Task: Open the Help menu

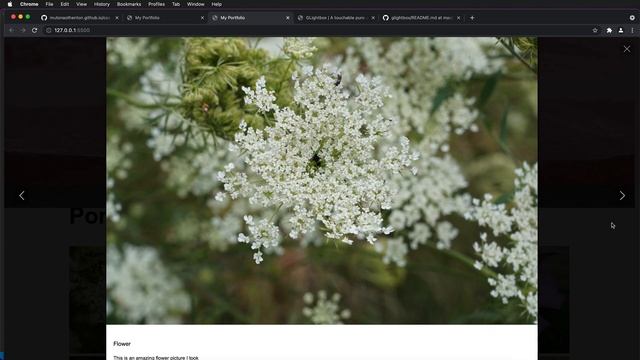Action: 216,4
